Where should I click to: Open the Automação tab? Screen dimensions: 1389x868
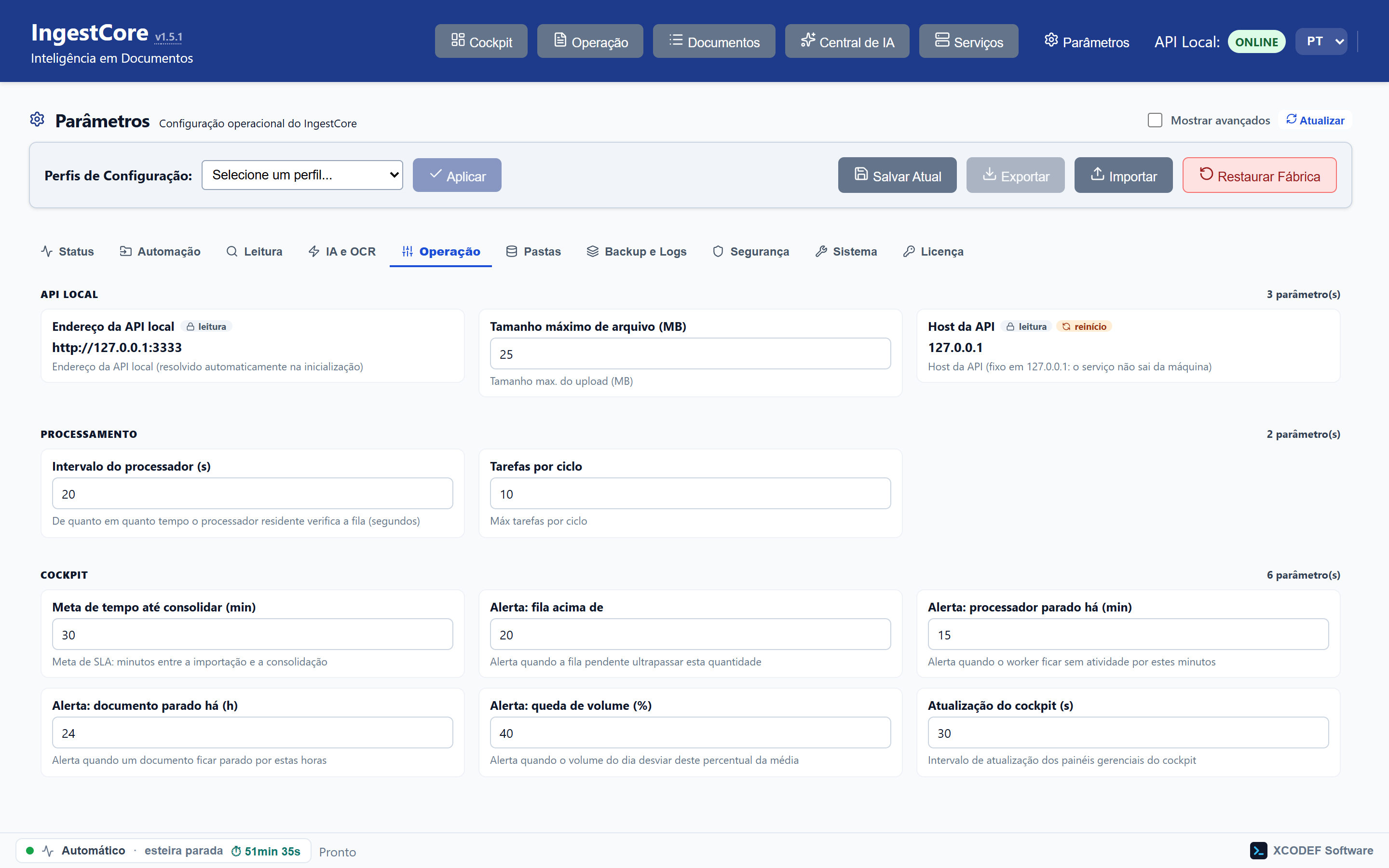160,251
